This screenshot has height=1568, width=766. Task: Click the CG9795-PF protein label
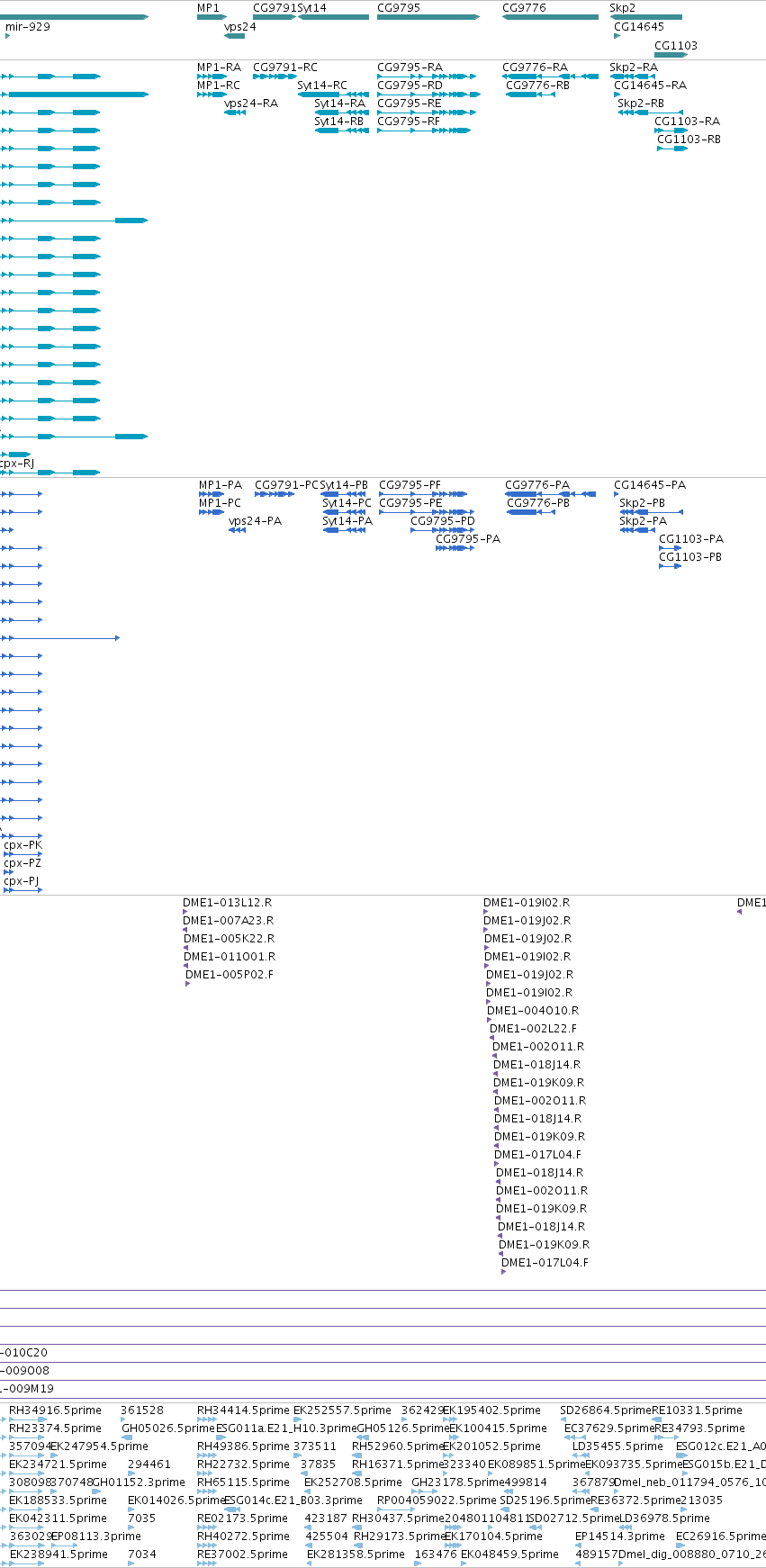click(410, 485)
